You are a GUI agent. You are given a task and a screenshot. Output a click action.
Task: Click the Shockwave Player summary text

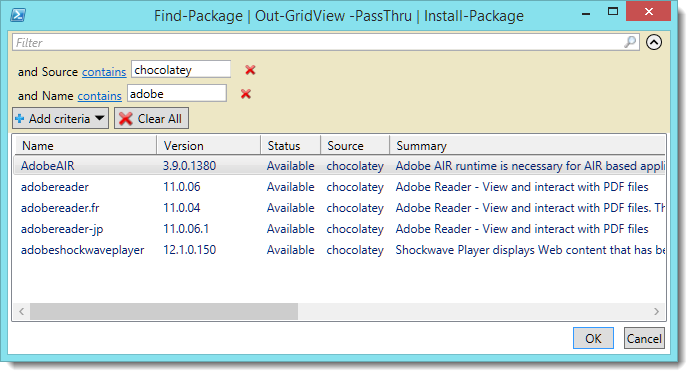[x=530, y=250]
